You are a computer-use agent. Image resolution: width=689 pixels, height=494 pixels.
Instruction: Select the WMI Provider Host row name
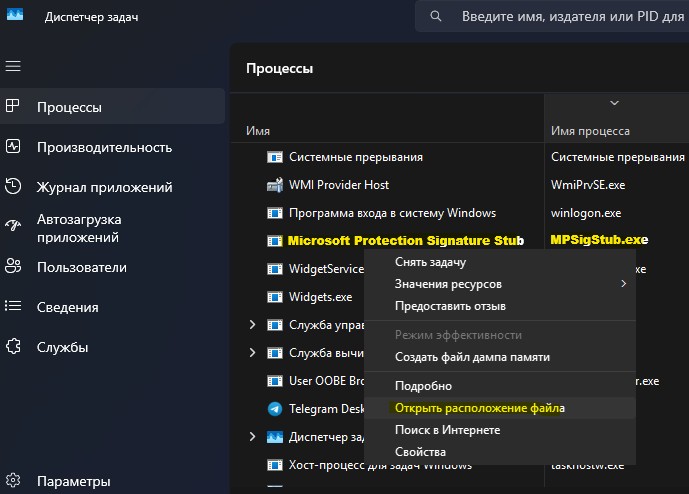339,185
